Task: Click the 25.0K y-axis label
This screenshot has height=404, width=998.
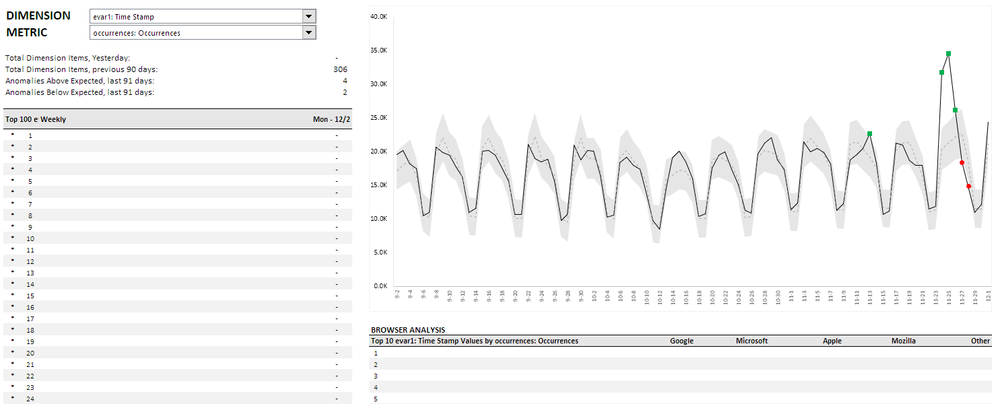Action: click(378, 118)
